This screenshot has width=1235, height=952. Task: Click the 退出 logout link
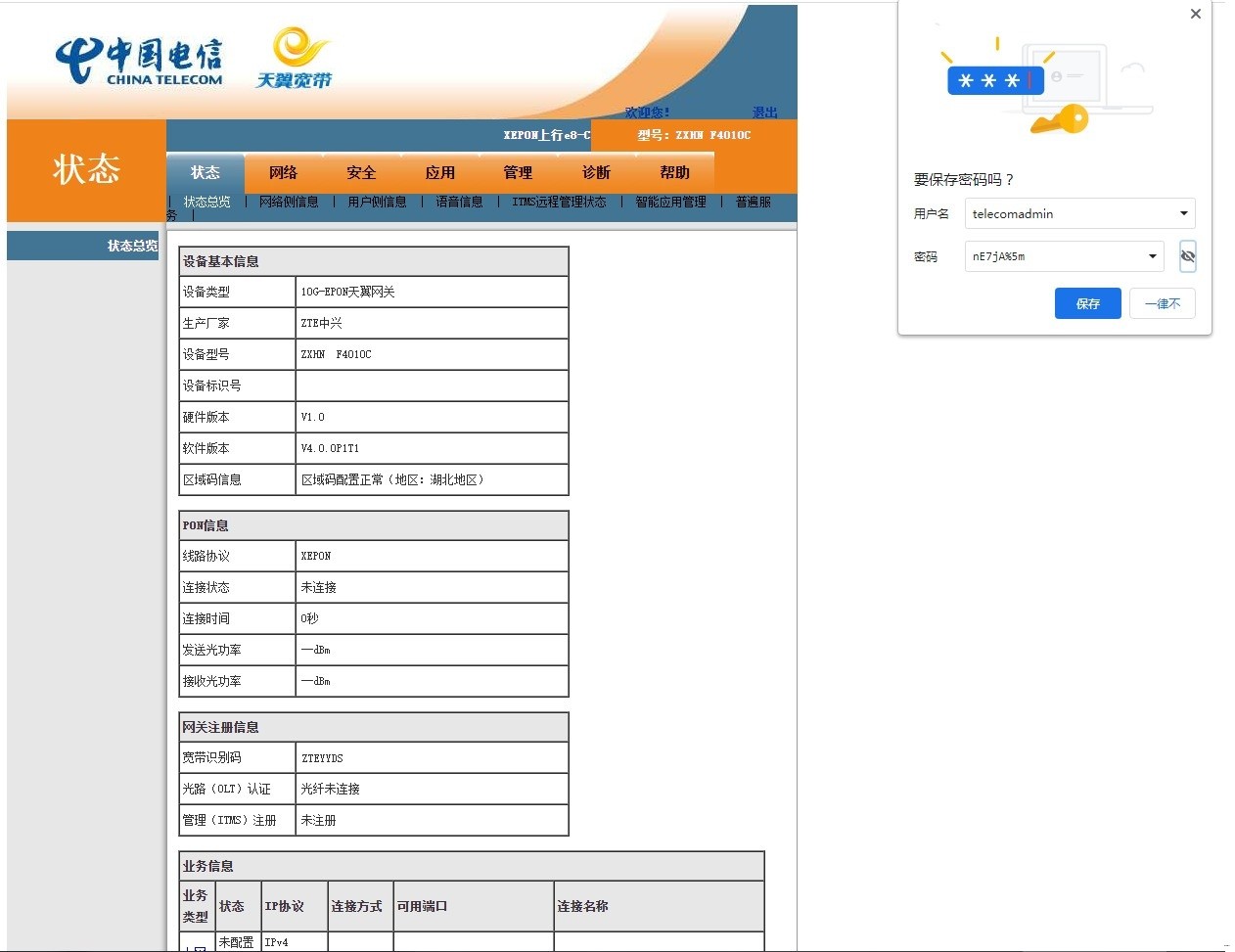click(x=764, y=113)
